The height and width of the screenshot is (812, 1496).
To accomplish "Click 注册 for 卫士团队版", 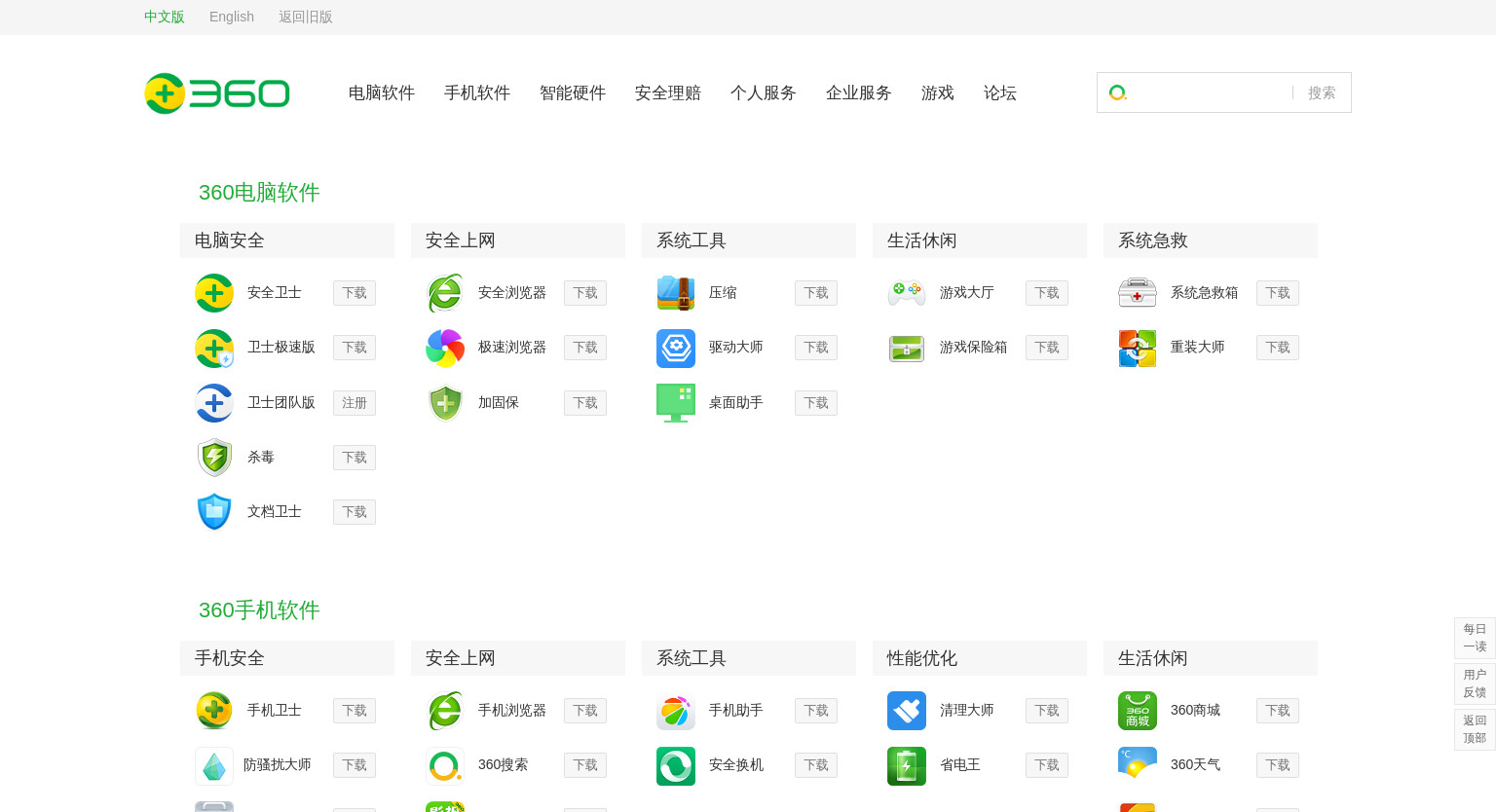I will click(x=355, y=403).
